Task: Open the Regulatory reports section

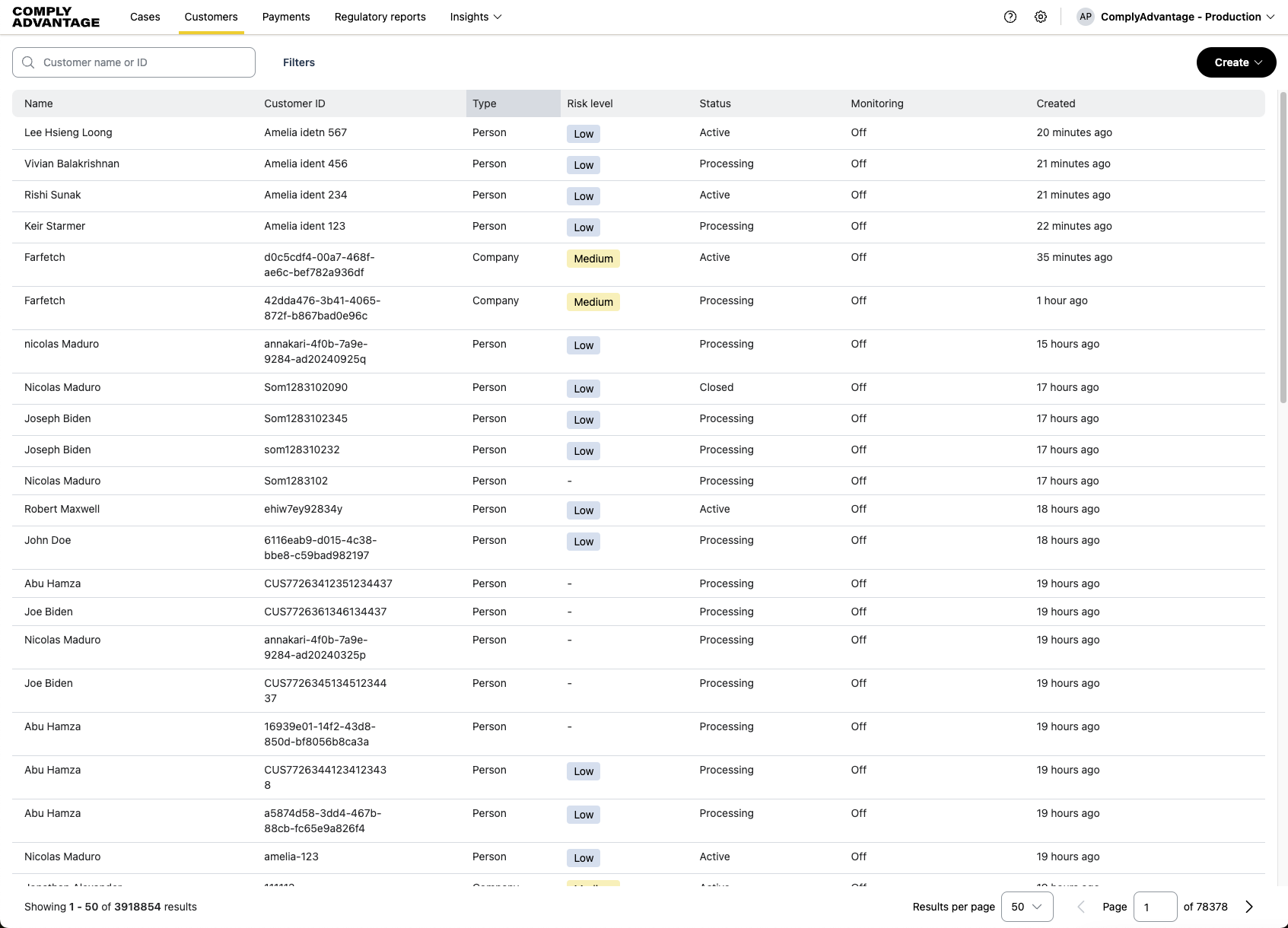Action: pos(380,17)
